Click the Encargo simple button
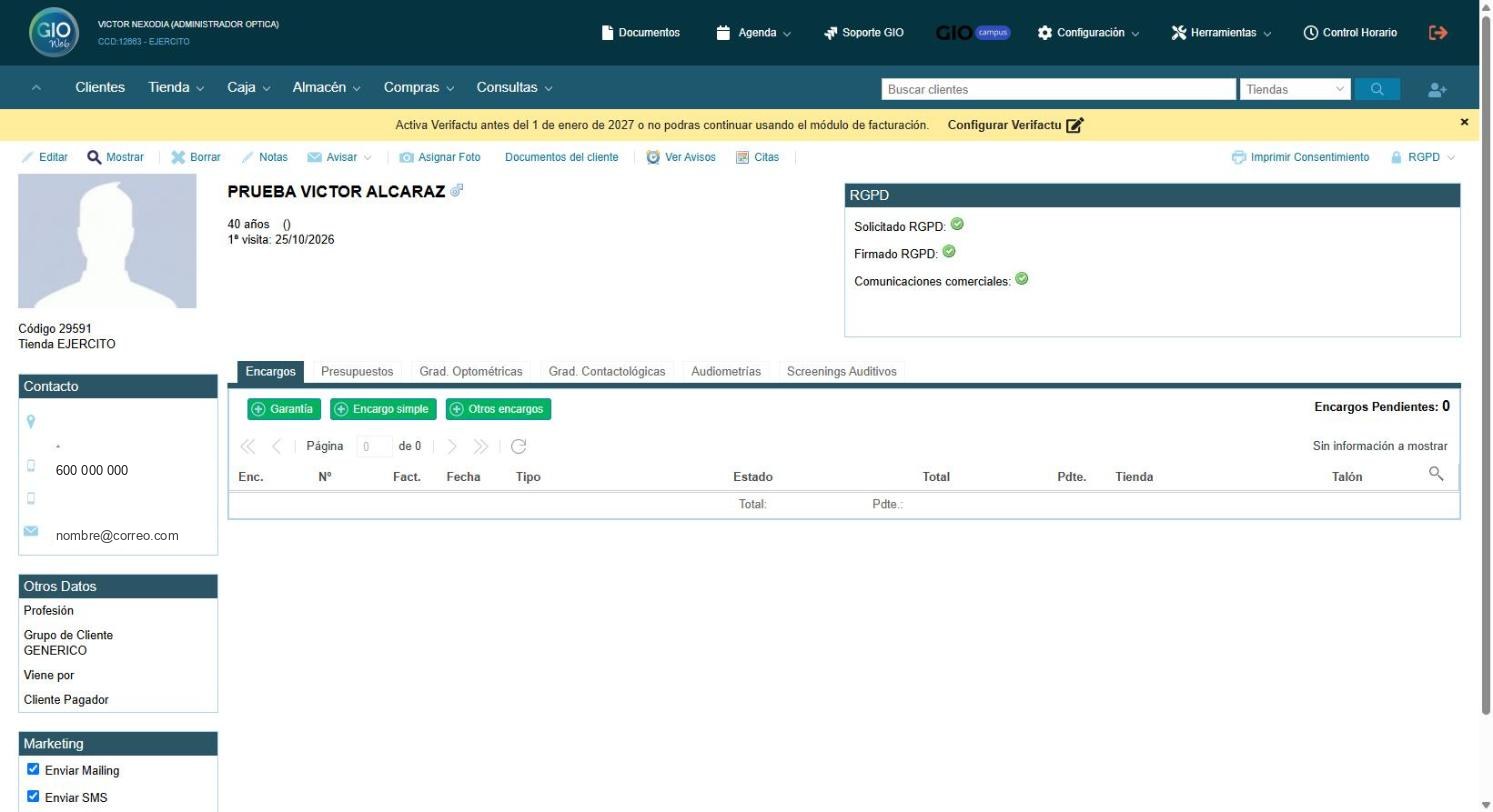Screen dimensions: 1493x812 coord(383,409)
